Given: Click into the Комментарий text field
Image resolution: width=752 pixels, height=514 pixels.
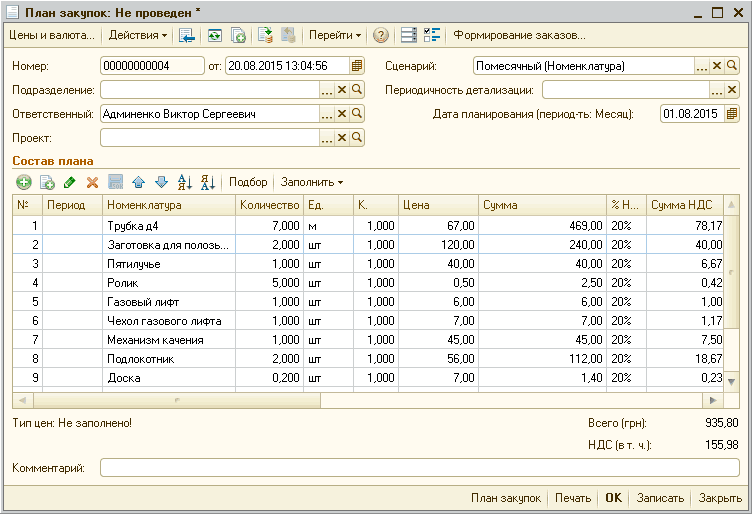Looking at the screenshot, I should 419,467.
